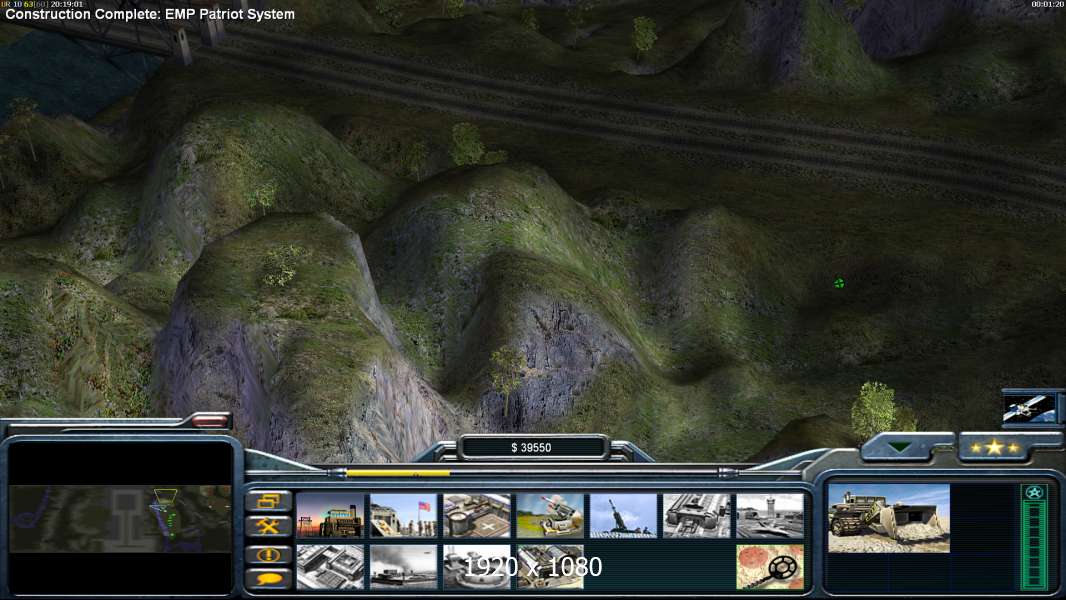
Task: Select the Airfield with control tower
Action: pyautogui.click(x=770, y=516)
